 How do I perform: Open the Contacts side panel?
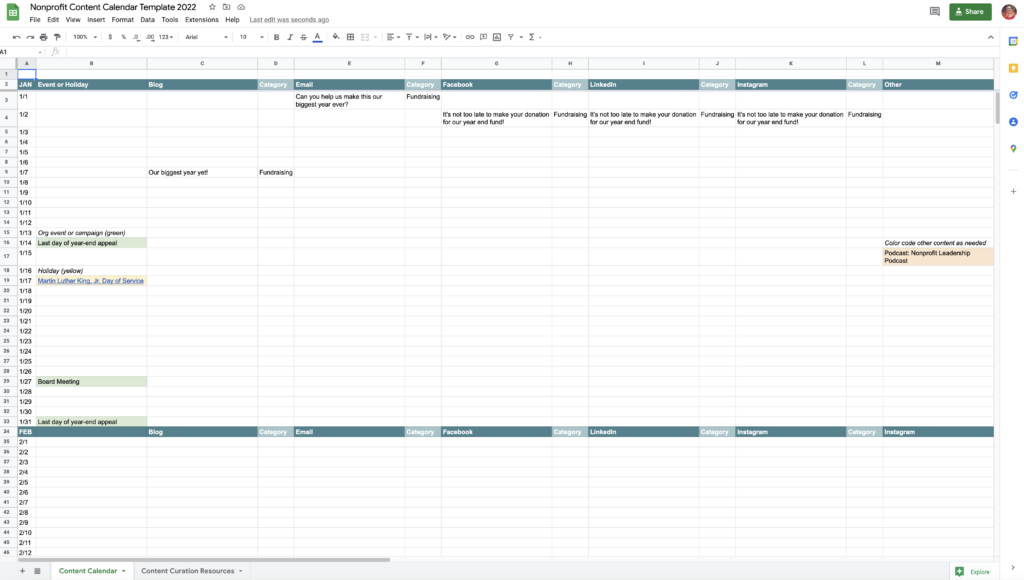(x=1013, y=121)
